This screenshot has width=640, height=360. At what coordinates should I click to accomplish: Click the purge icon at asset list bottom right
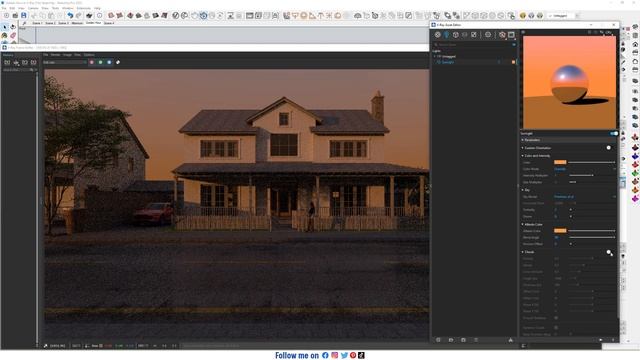tap(511, 340)
